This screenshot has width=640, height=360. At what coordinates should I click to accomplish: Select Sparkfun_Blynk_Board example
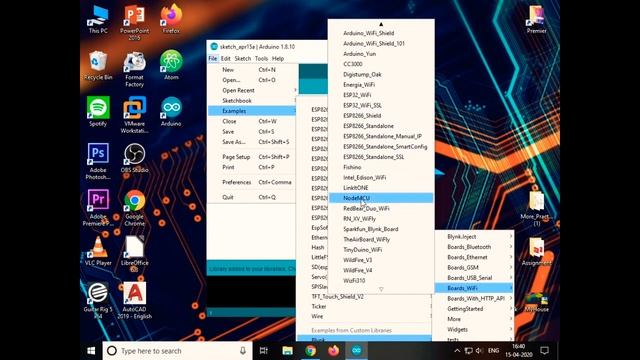click(381, 229)
